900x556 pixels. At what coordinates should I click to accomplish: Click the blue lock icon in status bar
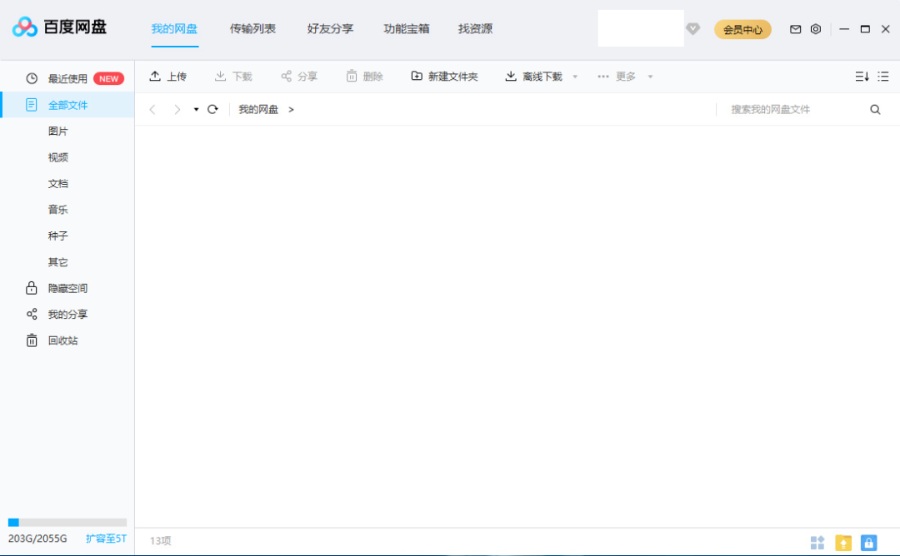868,542
